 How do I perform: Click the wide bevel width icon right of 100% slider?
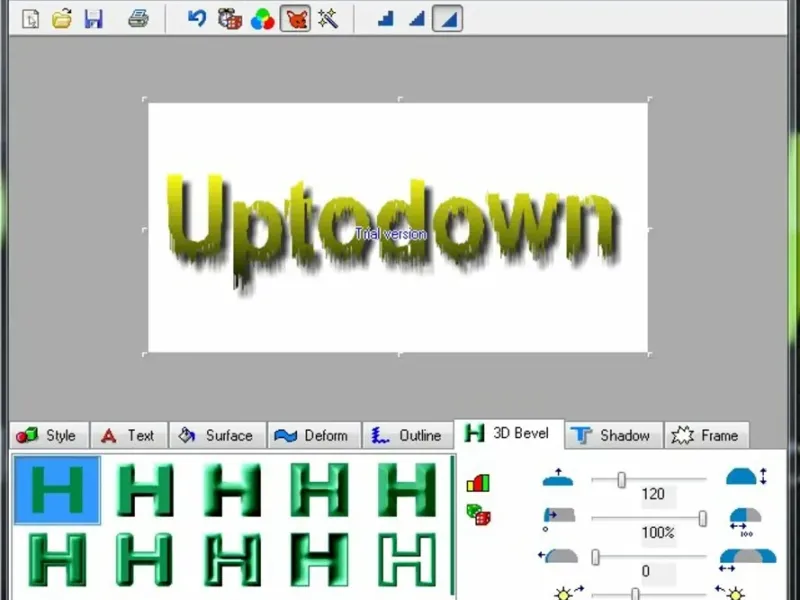(x=744, y=521)
